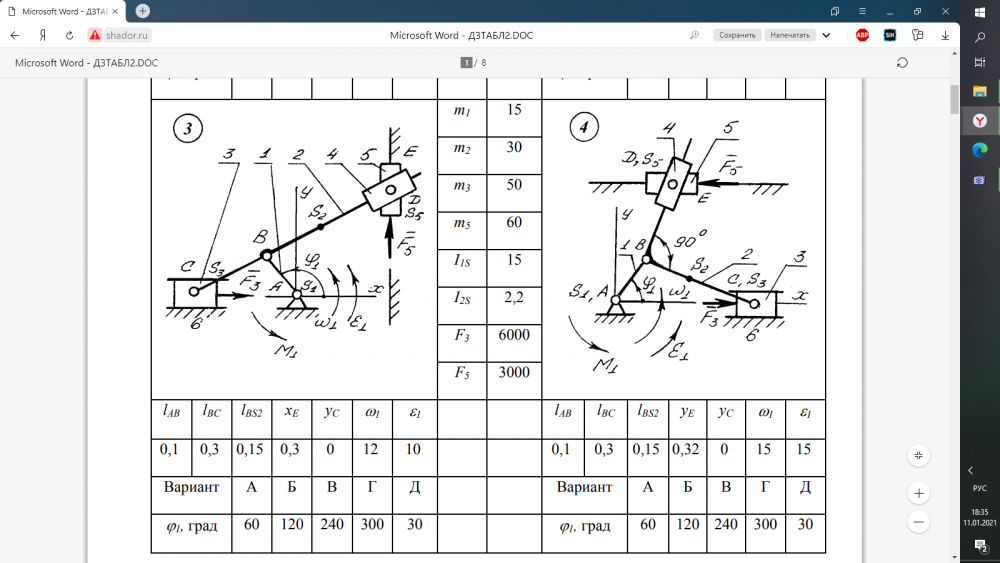This screenshot has width=1000, height=563.
Task: Open the purple app taskbar icon
Action: (980, 180)
